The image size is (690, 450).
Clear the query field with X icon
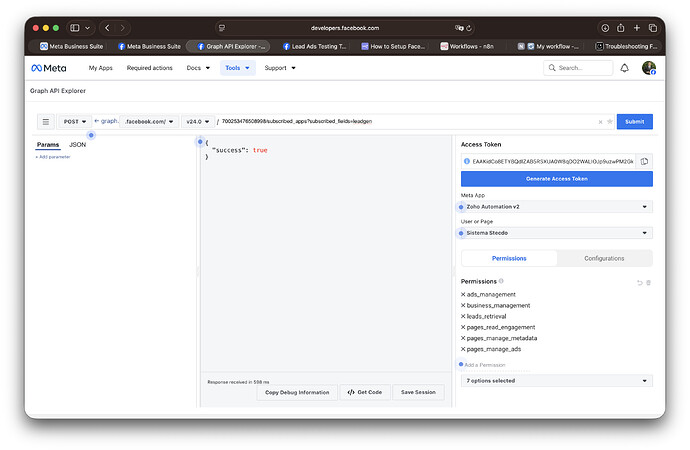coord(600,122)
